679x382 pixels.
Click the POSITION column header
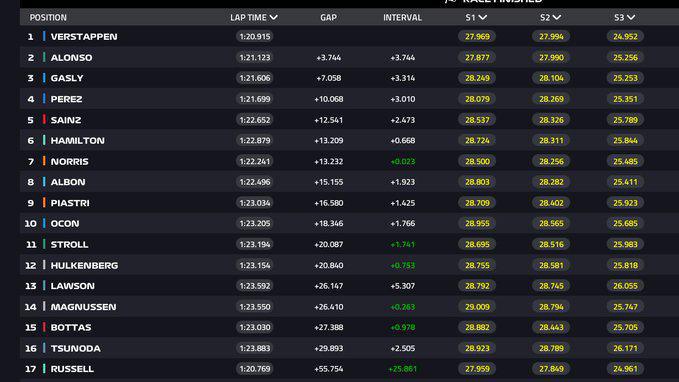click(x=48, y=18)
